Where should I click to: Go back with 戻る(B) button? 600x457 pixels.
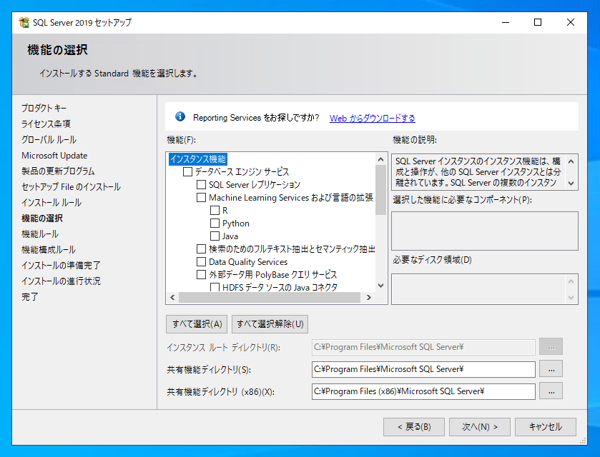point(414,427)
